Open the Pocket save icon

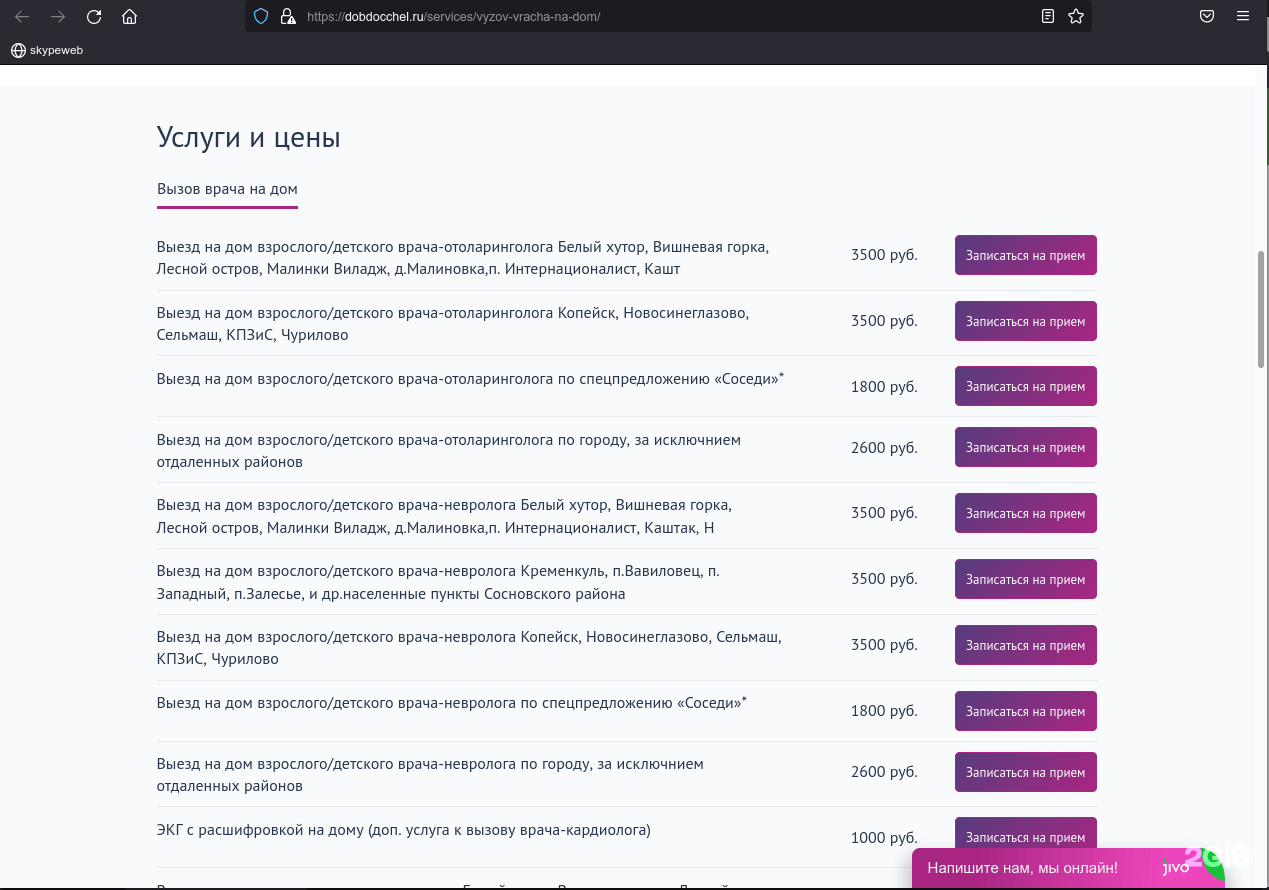pos(1207,17)
